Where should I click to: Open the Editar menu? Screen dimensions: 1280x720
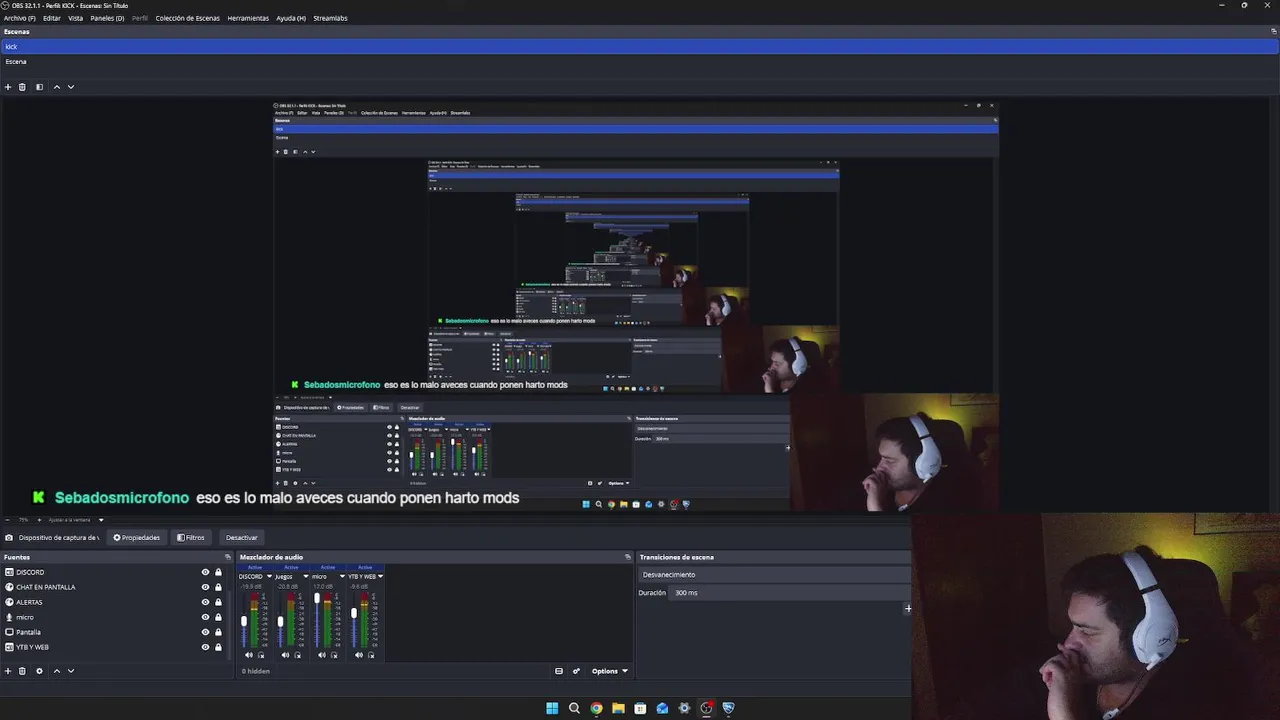[x=52, y=18]
